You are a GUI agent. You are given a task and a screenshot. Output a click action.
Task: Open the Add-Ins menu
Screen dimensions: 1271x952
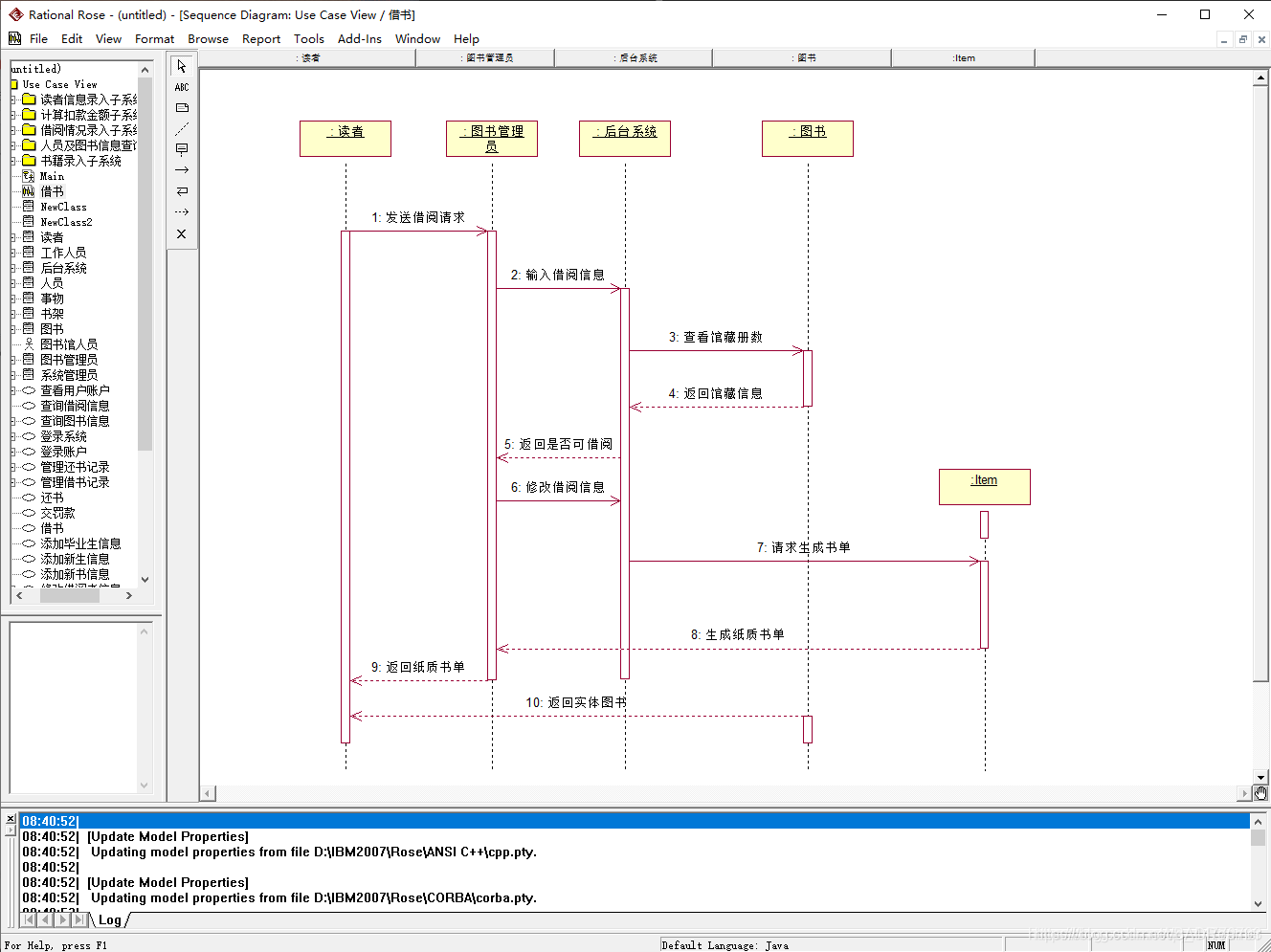[x=359, y=39]
